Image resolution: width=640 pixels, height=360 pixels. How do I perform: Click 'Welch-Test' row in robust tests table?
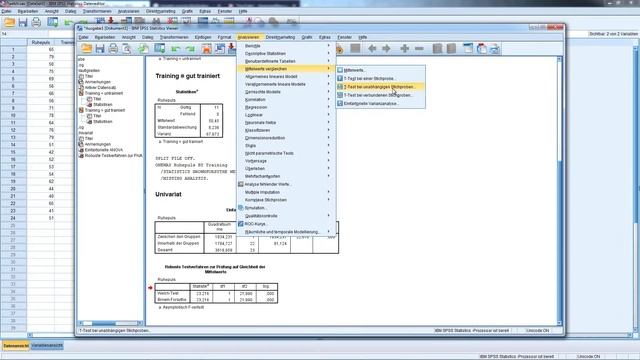click(216, 293)
